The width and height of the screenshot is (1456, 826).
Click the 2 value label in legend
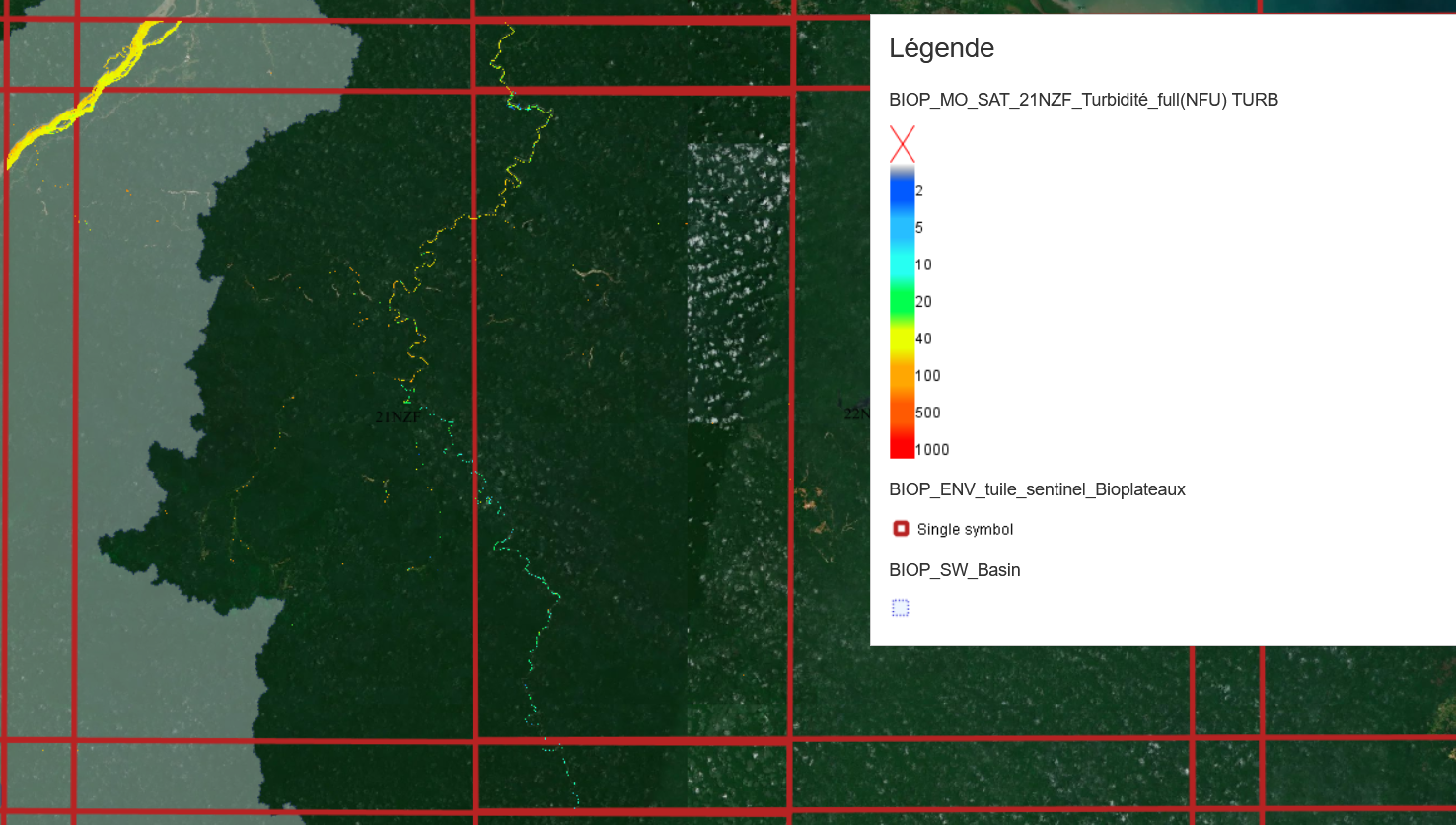919,191
